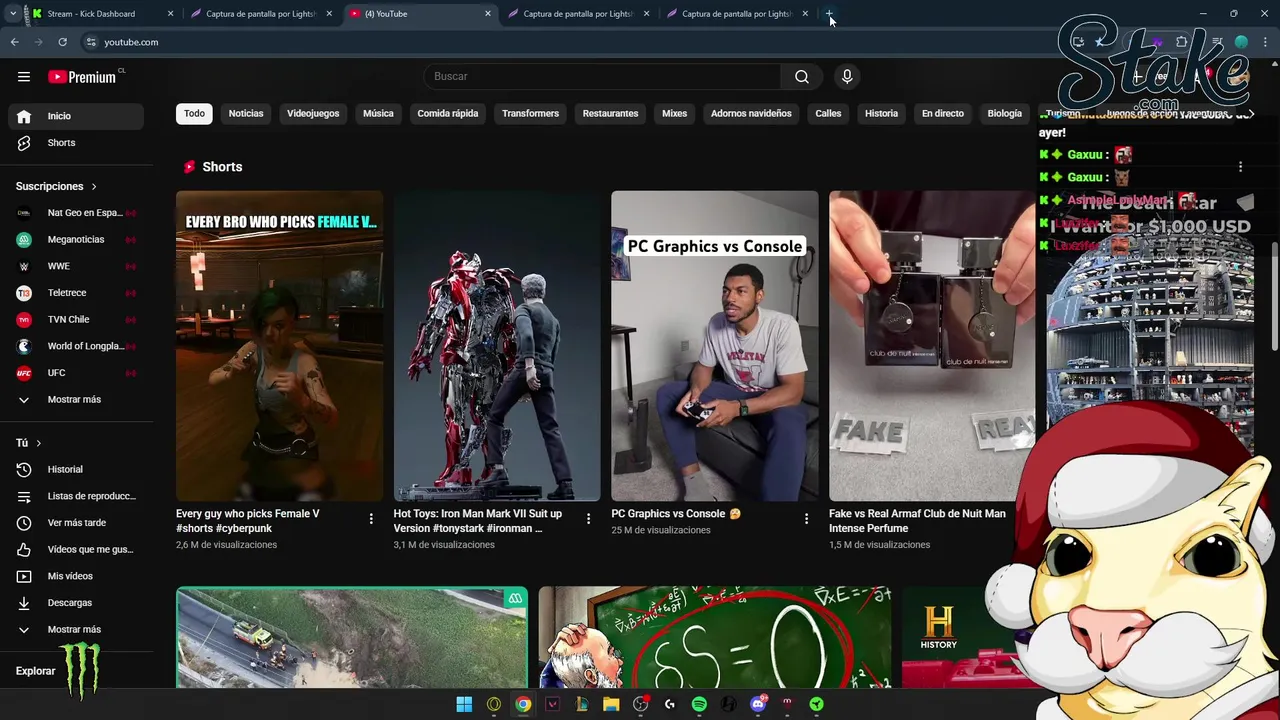Open the aerial road accident video thumbnail
This screenshot has height=720, width=1280.
(352, 638)
